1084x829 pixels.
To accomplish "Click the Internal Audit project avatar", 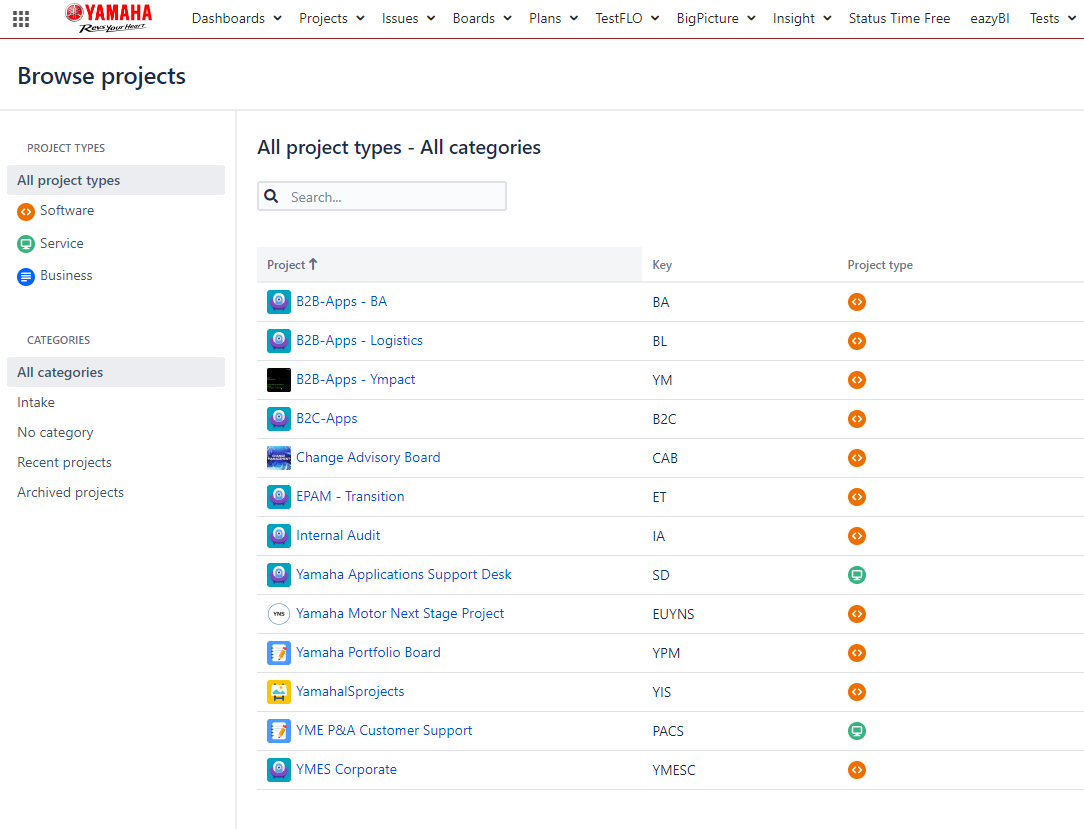I will [x=279, y=536].
